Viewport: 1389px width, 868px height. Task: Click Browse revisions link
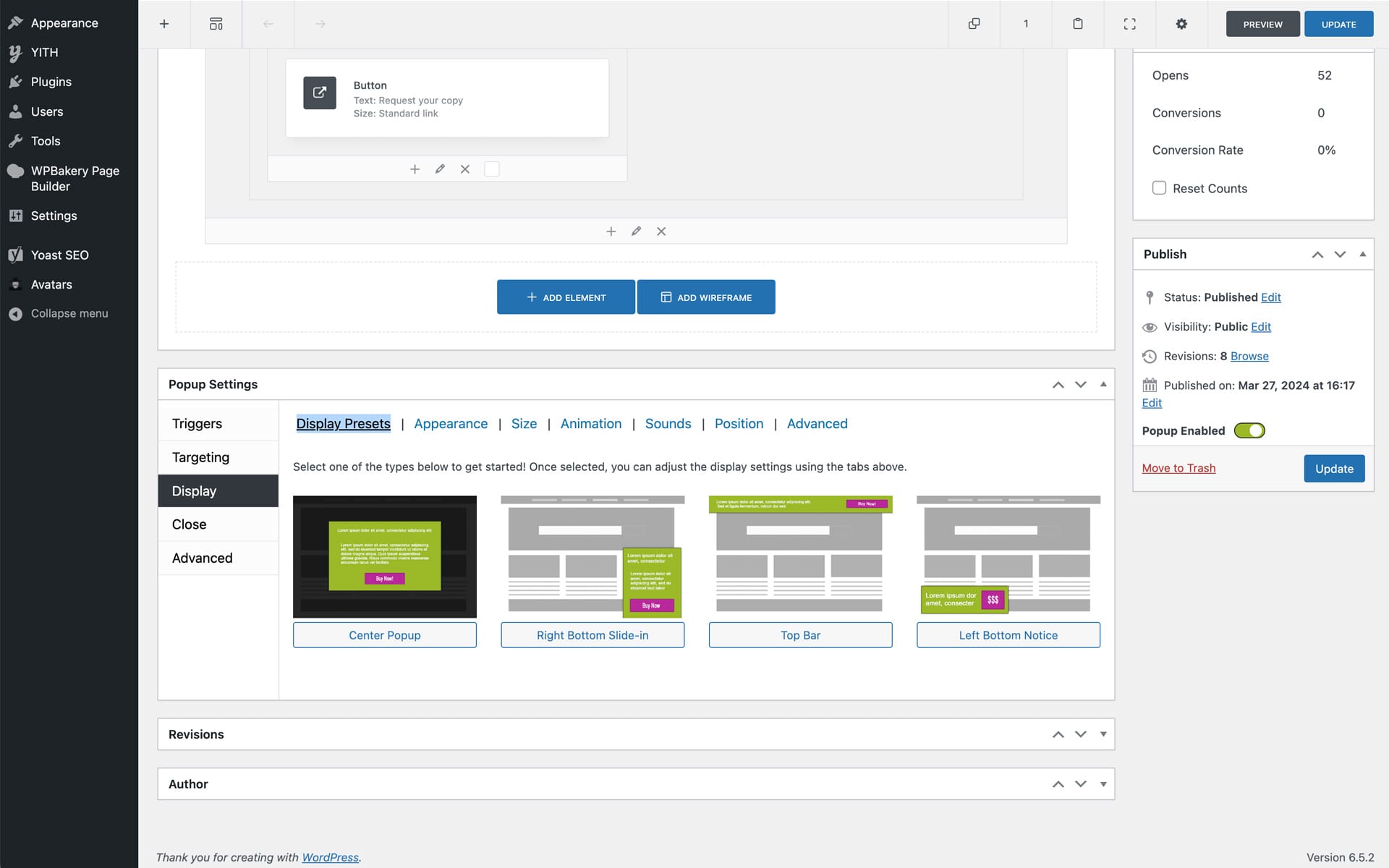(x=1249, y=356)
